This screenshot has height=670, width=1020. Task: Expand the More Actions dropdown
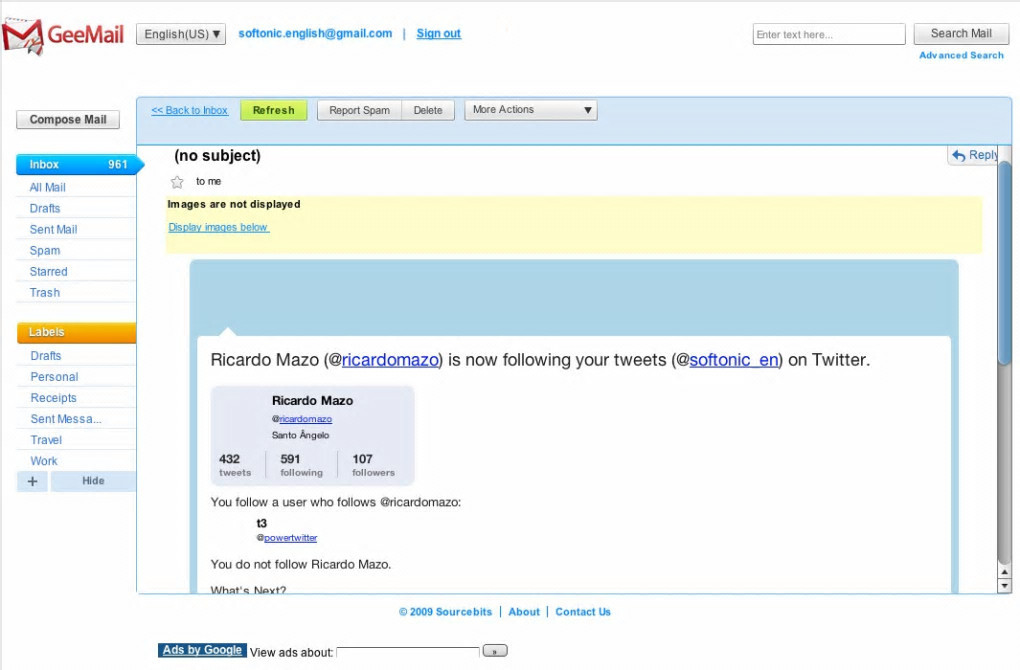(531, 110)
